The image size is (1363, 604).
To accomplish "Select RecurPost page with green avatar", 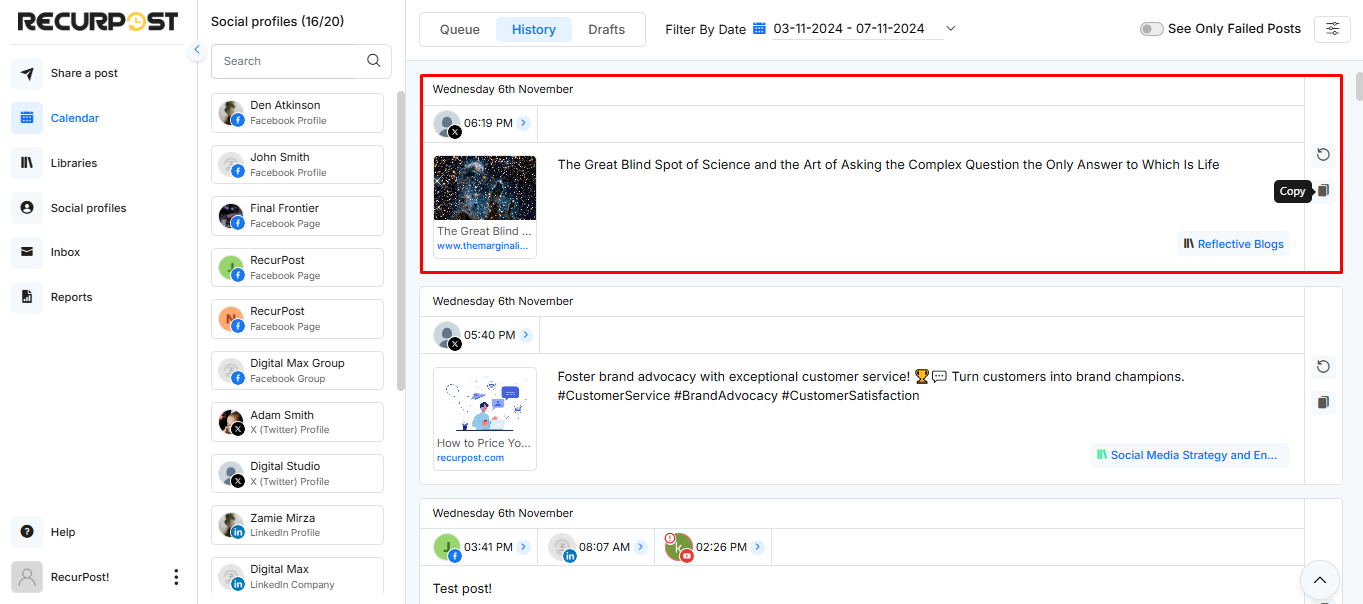I will 297,267.
